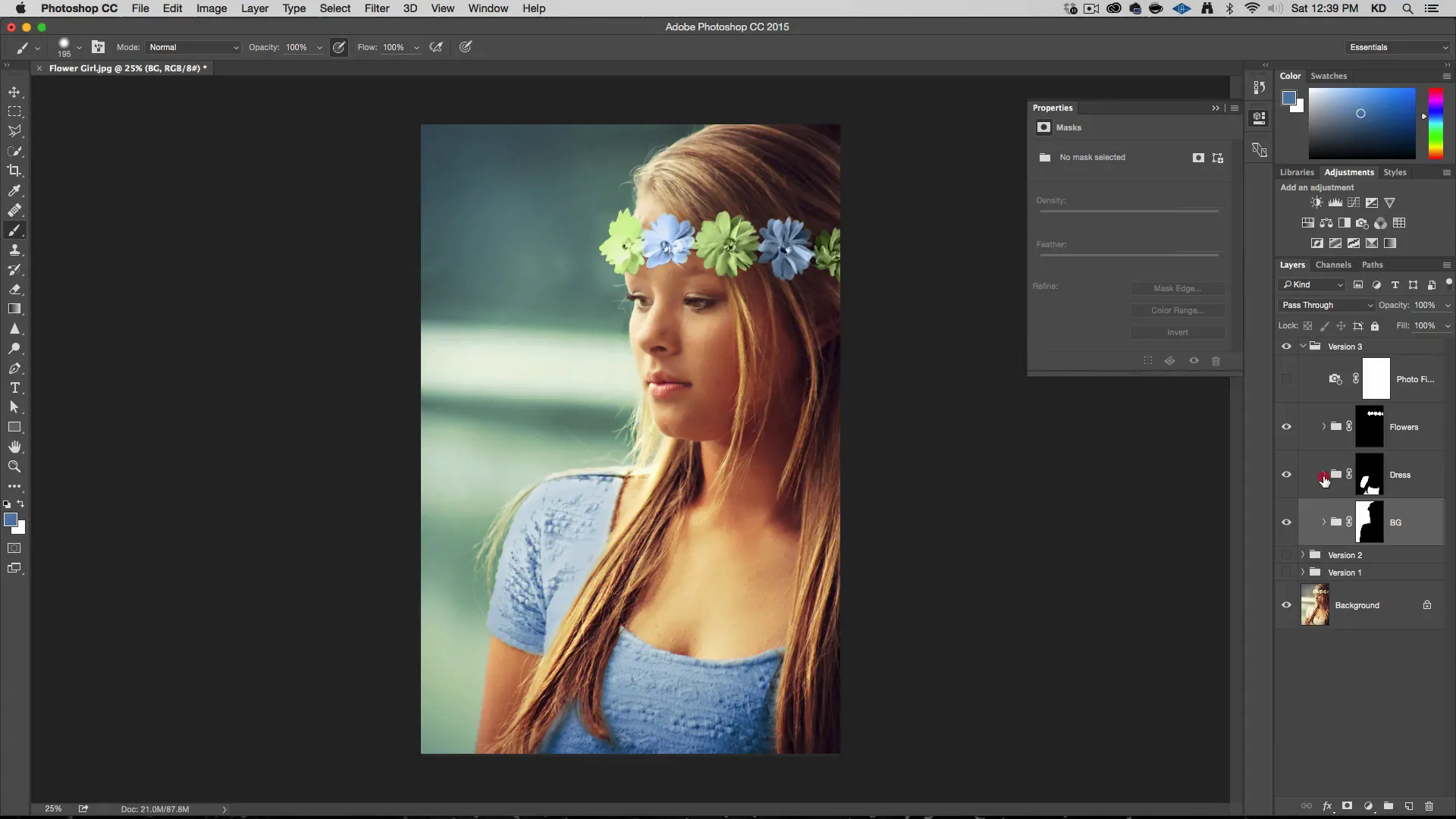Screen dimensions: 1456x819
Task: Click the Crop tool icon
Action: pyautogui.click(x=14, y=170)
